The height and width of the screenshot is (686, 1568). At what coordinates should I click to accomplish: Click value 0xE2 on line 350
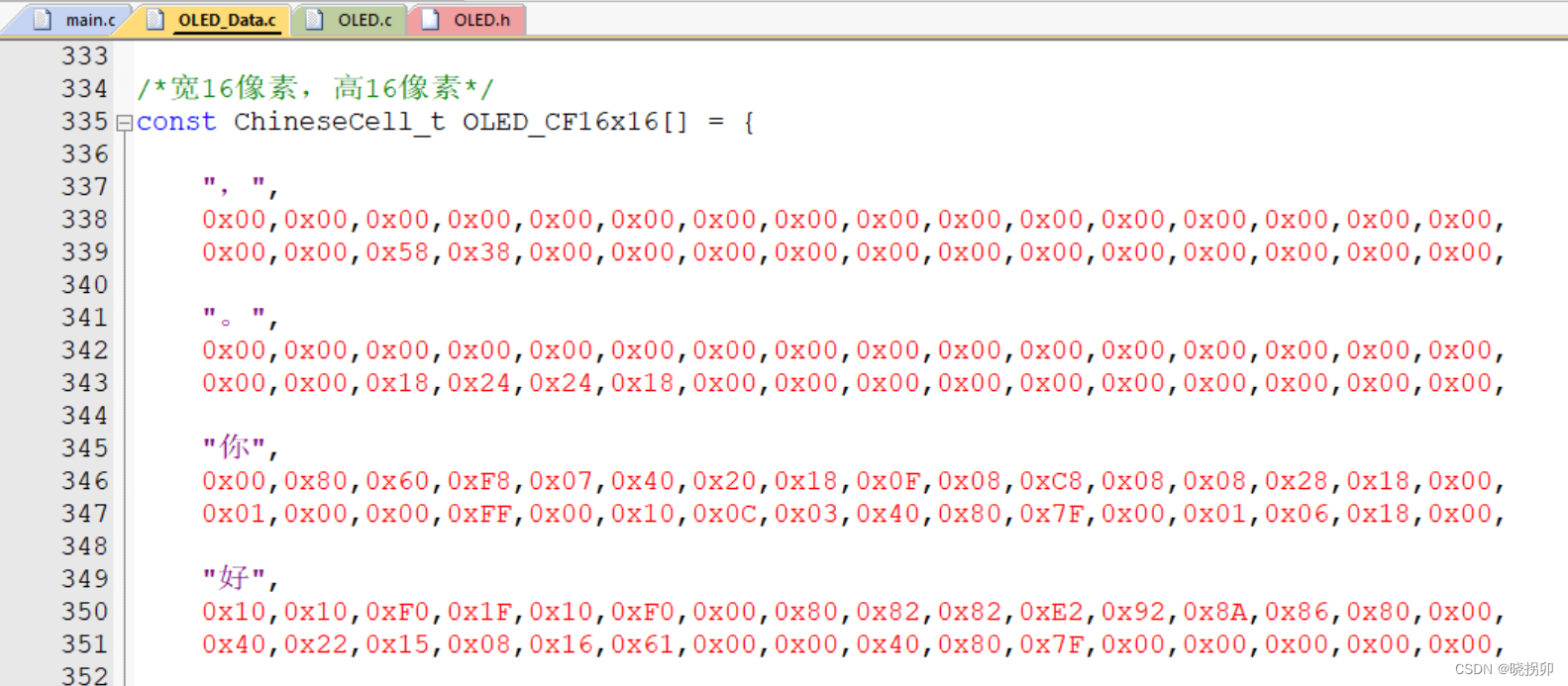click(x=1051, y=611)
